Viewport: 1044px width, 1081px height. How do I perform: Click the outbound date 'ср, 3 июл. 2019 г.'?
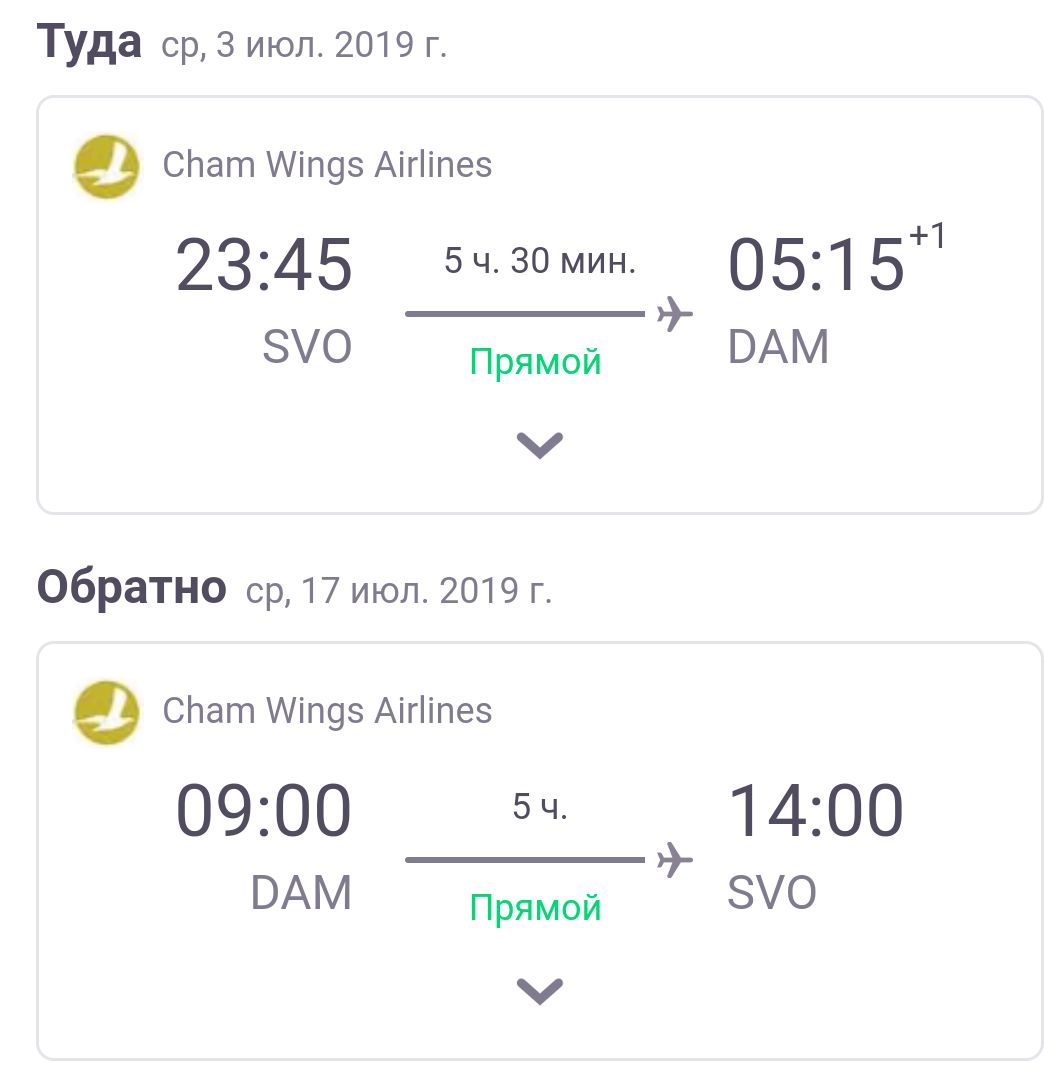[x=303, y=46]
